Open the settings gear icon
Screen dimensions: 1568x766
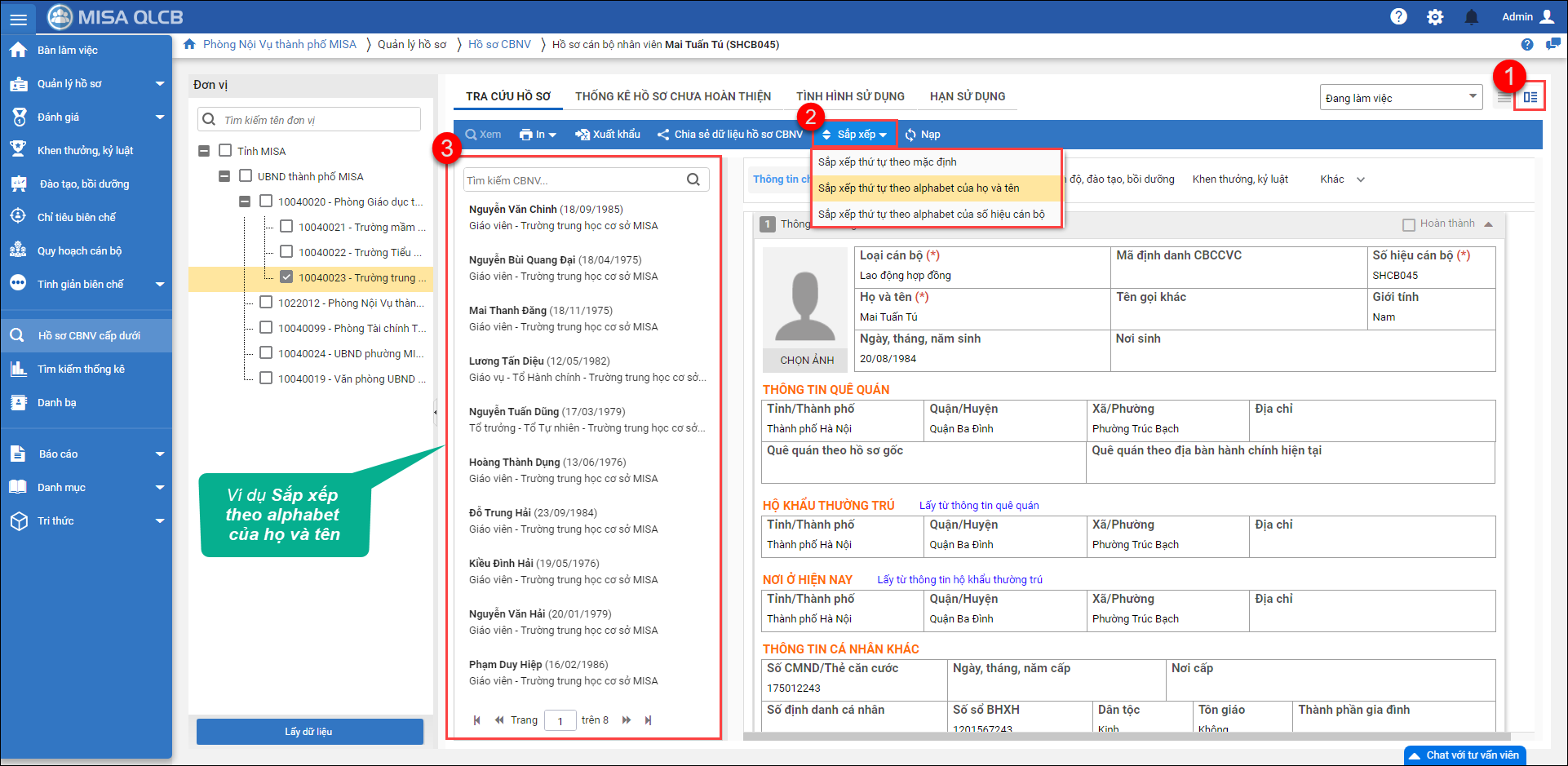1435,17
